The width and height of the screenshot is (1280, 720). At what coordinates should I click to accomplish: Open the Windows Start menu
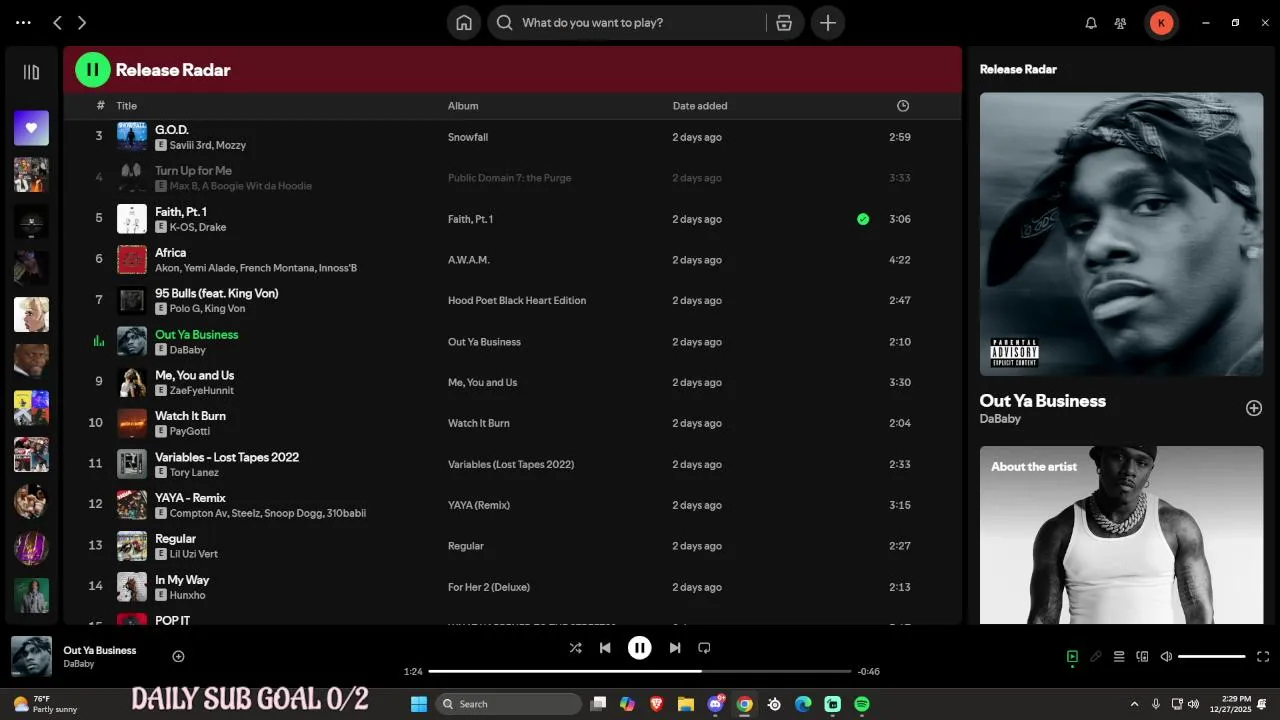point(419,704)
